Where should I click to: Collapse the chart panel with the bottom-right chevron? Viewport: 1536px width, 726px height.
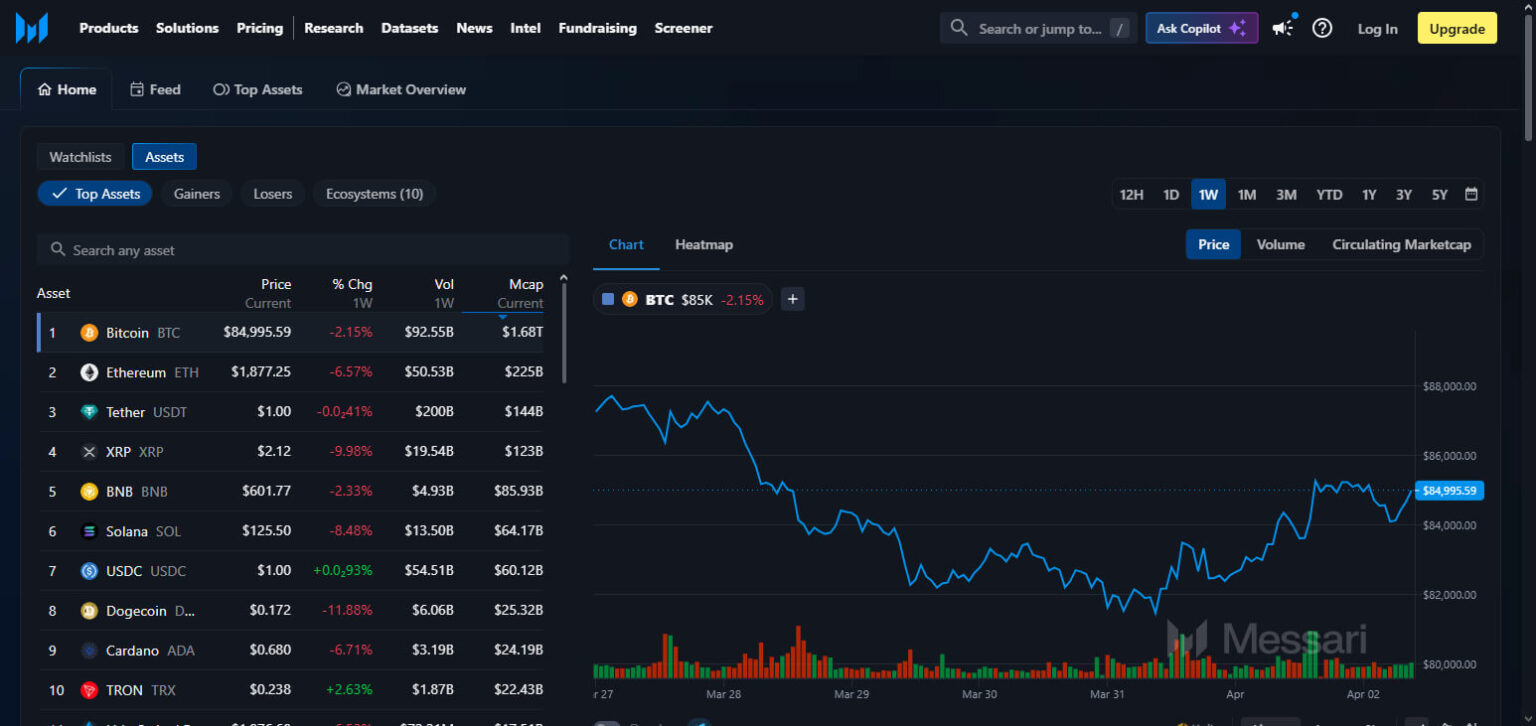click(x=1527, y=718)
